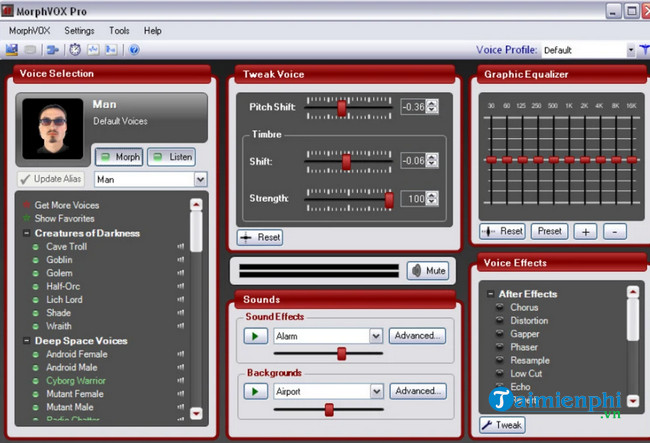Click the Alarm sound volume slider

click(x=342, y=353)
